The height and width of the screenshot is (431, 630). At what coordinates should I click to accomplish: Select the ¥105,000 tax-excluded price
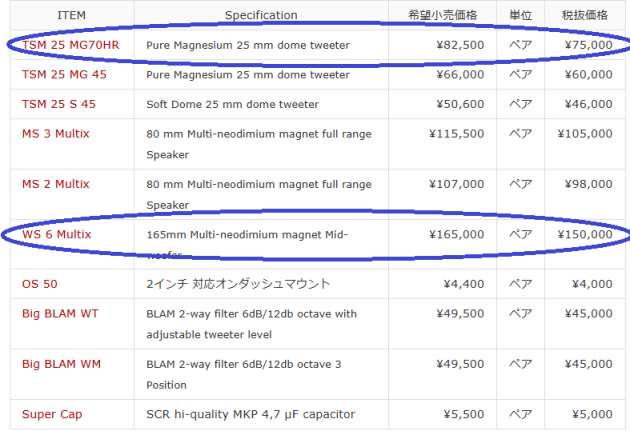pos(585,134)
